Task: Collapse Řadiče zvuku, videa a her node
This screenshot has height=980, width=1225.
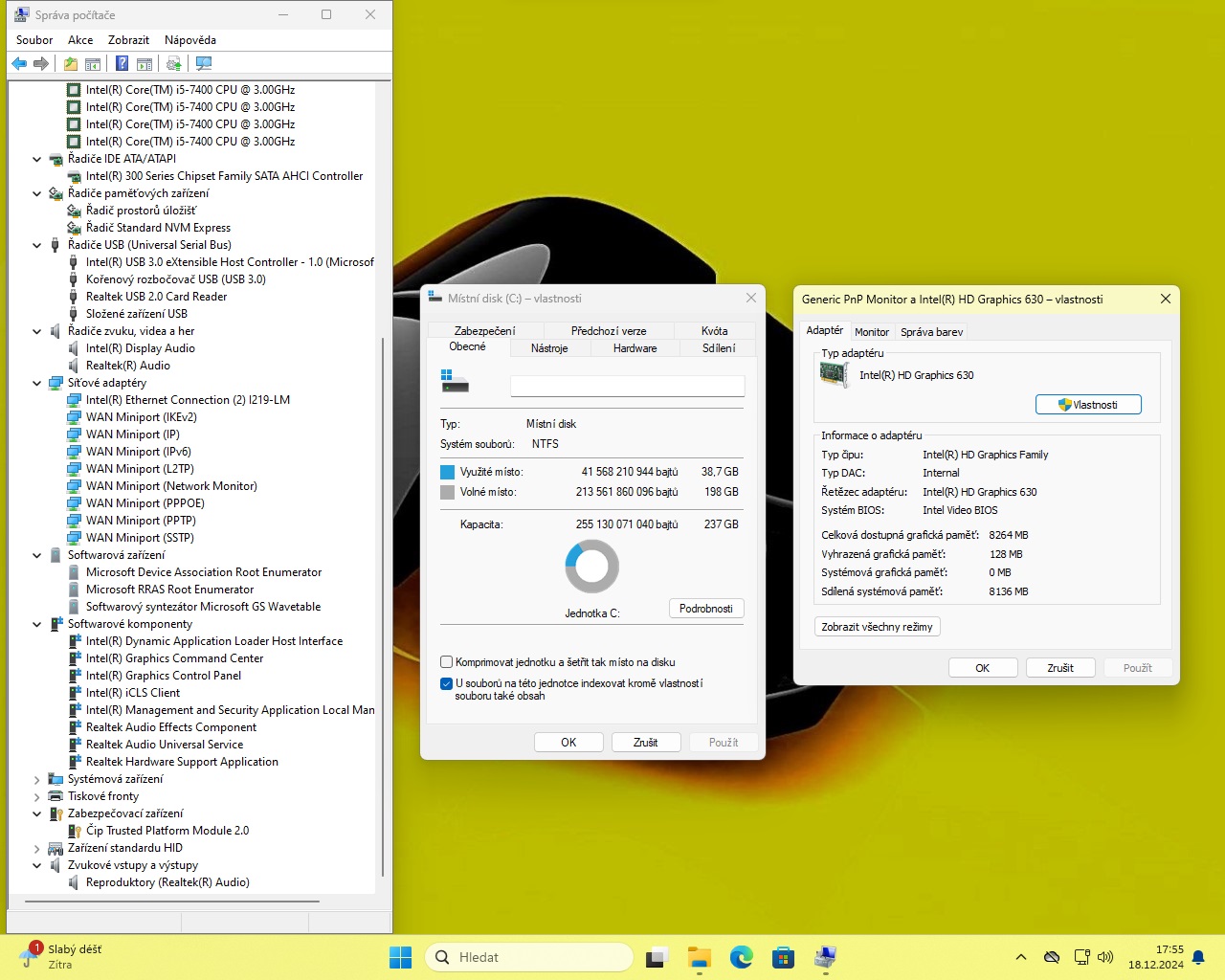Action: (x=37, y=331)
